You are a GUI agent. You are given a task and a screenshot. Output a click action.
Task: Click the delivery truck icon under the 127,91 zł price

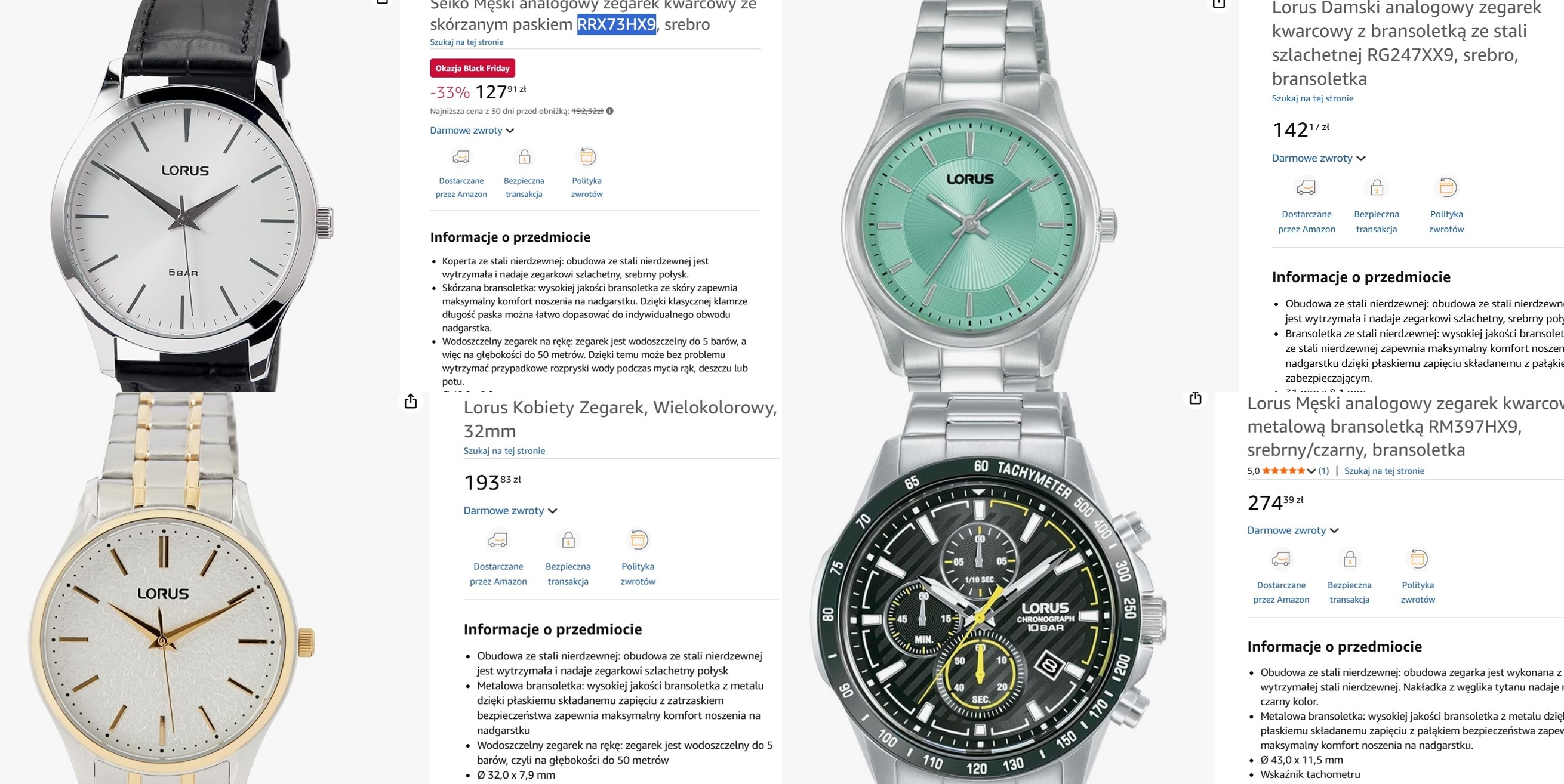(461, 157)
